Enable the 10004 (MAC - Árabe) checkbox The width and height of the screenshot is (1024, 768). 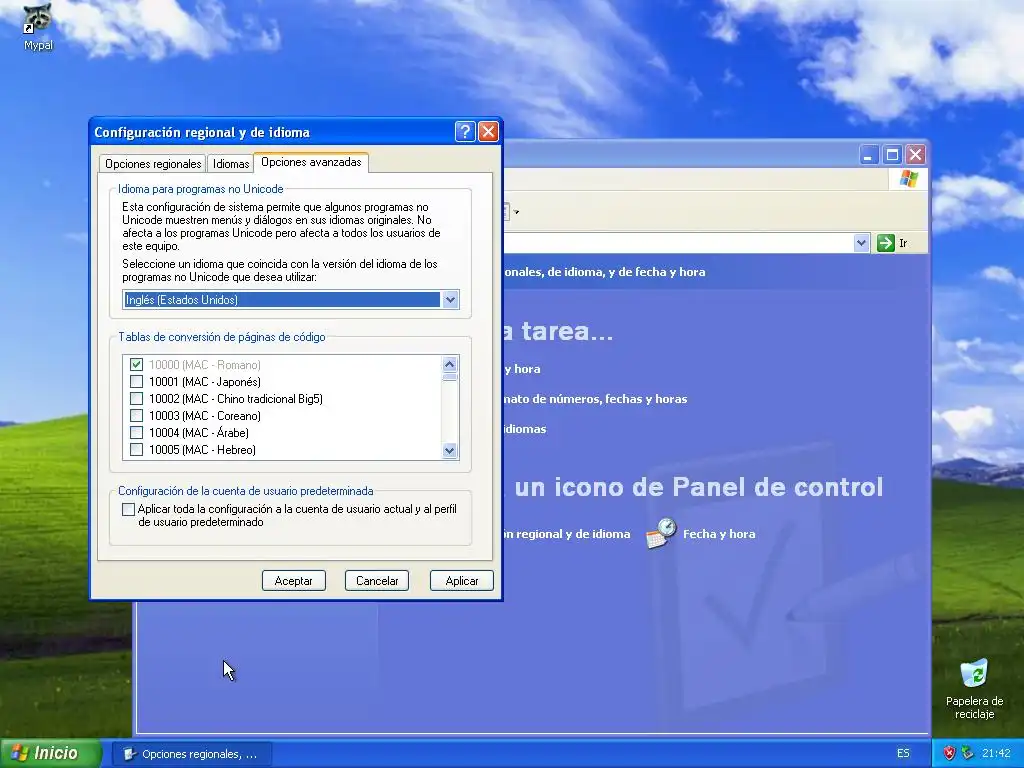tap(136, 432)
